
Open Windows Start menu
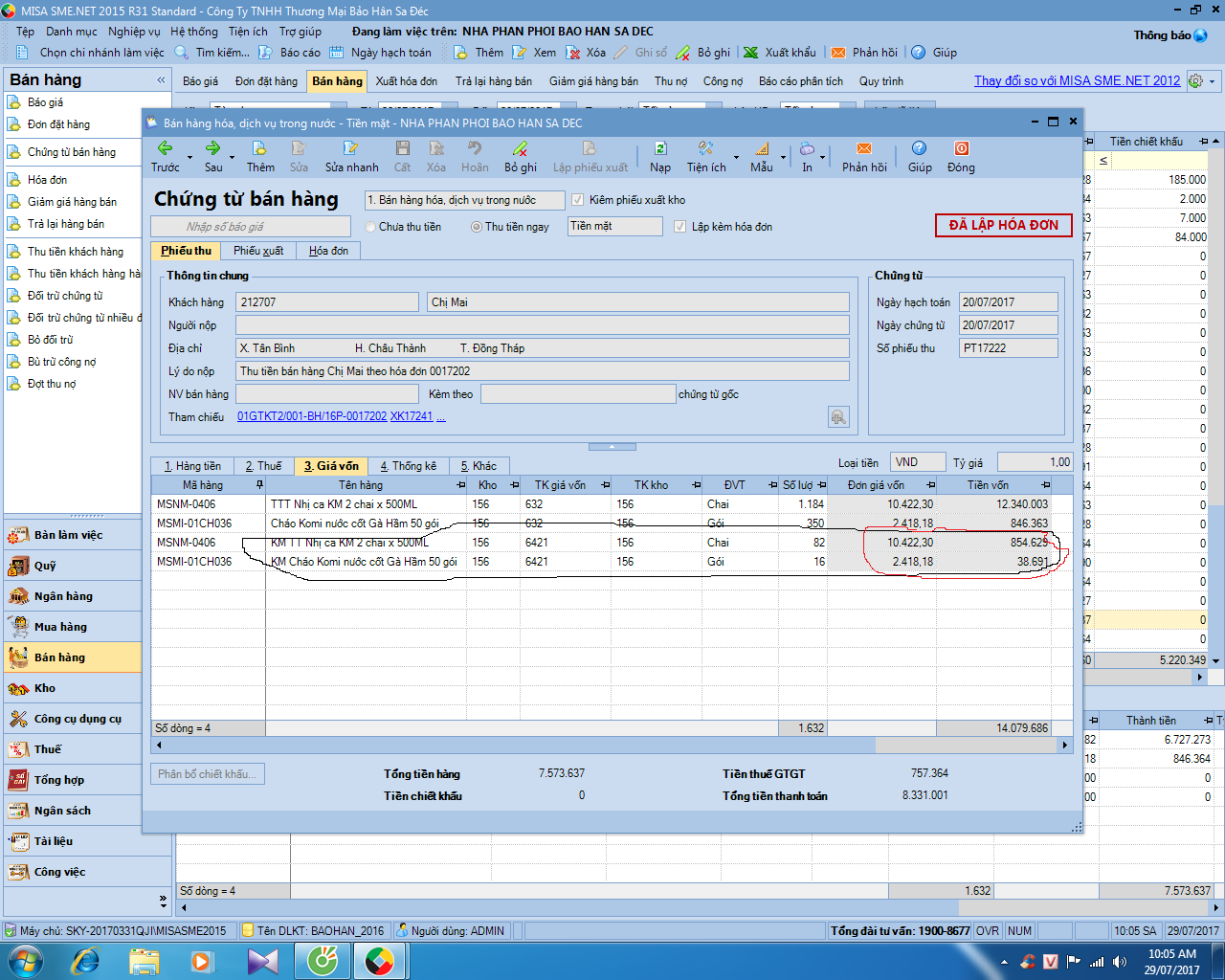point(25,960)
